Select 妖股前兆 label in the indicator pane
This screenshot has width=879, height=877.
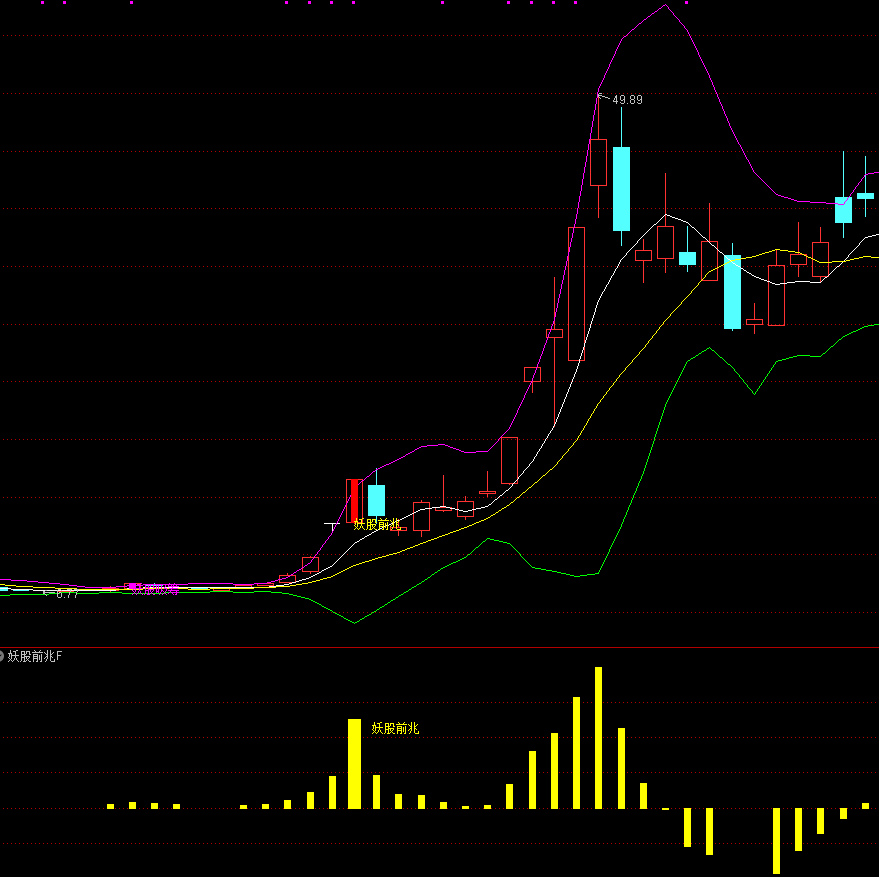tap(395, 728)
